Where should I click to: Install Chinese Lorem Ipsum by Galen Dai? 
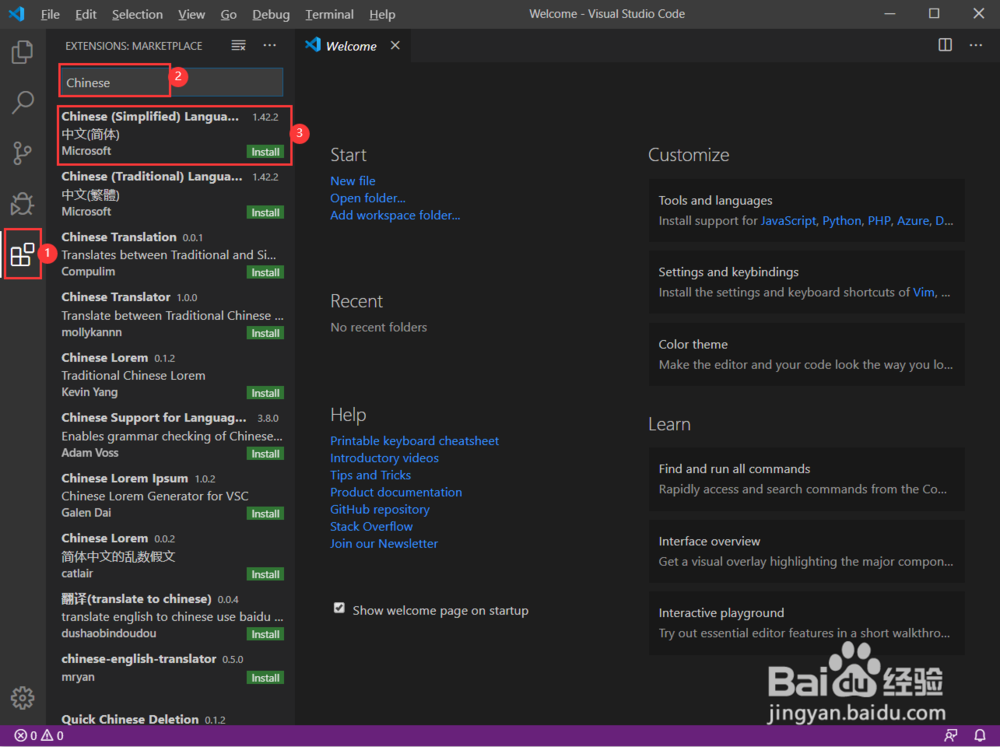(265, 514)
